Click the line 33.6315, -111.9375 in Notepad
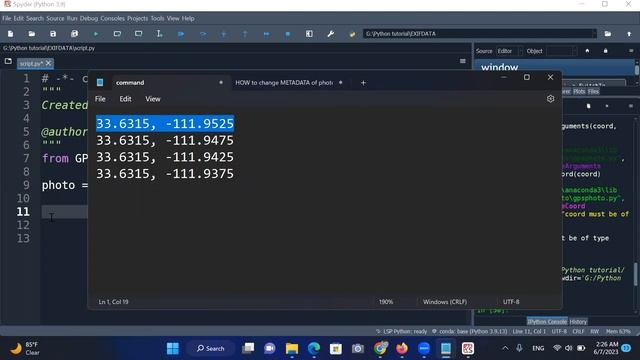The width and height of the screenshot is (640, 360). (x=165, y=174)
